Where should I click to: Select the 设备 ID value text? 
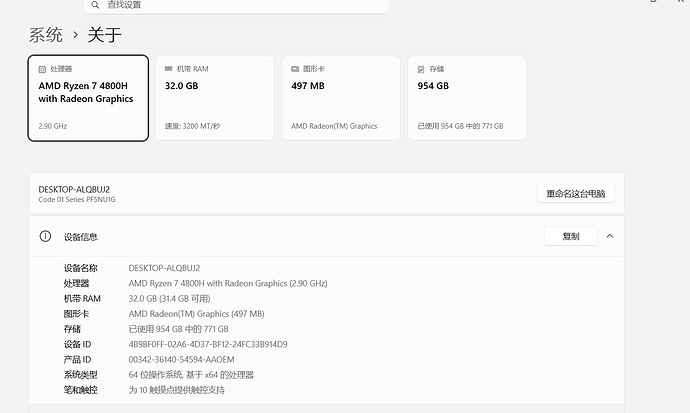(208, 344)
